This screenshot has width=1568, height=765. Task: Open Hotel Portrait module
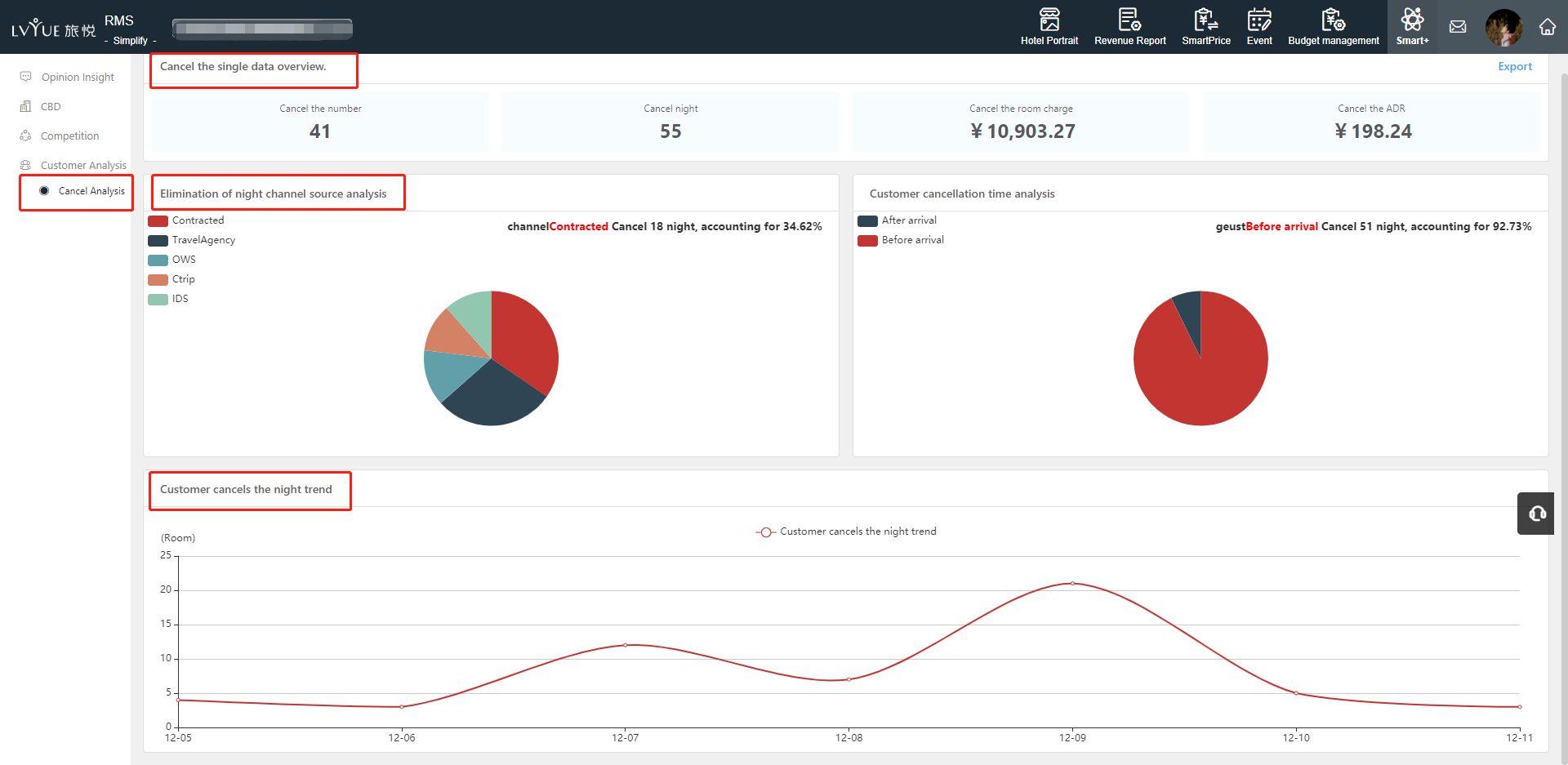pyautogui.click(x=1049, y=27)
